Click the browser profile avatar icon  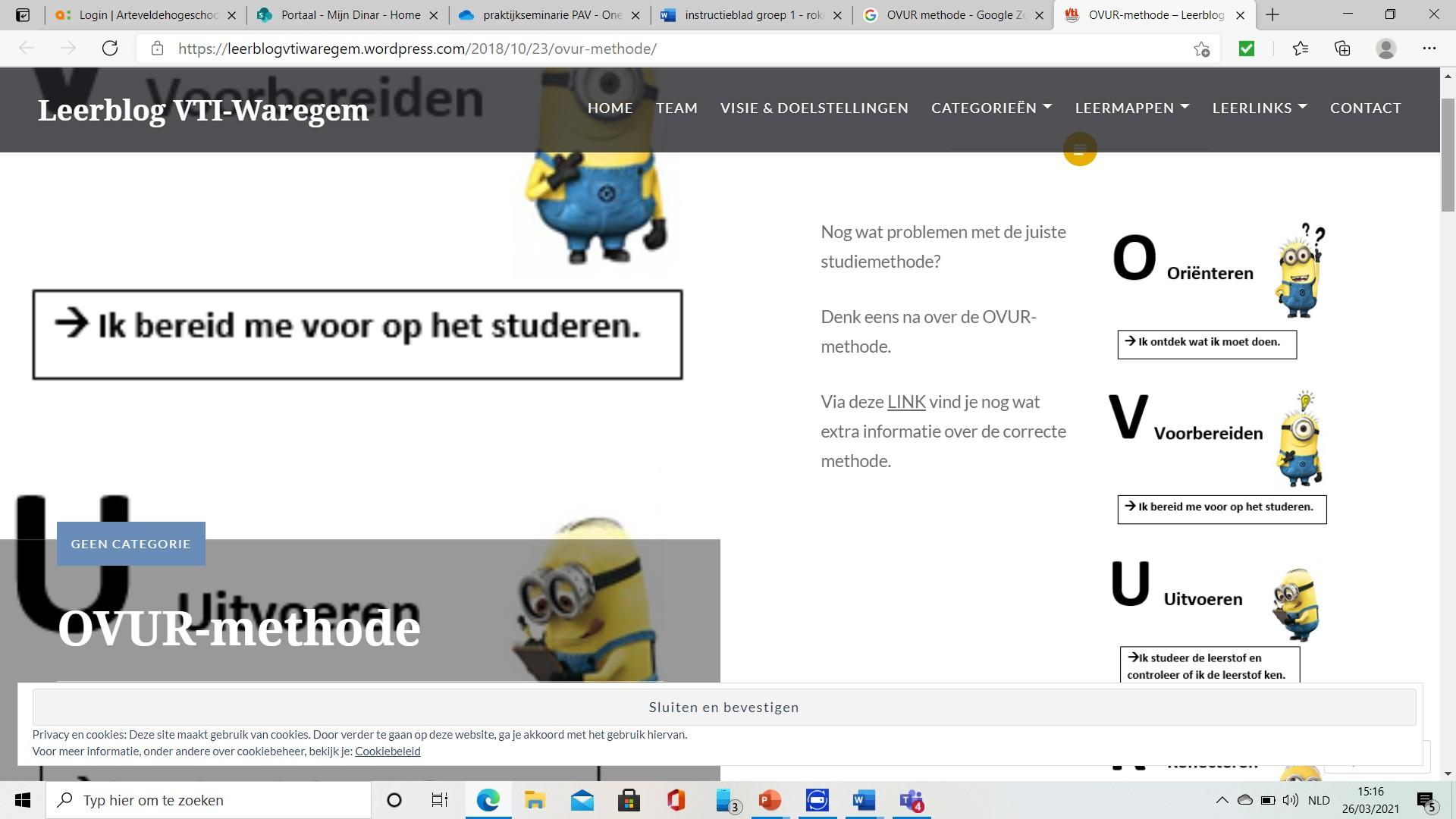1385,49
